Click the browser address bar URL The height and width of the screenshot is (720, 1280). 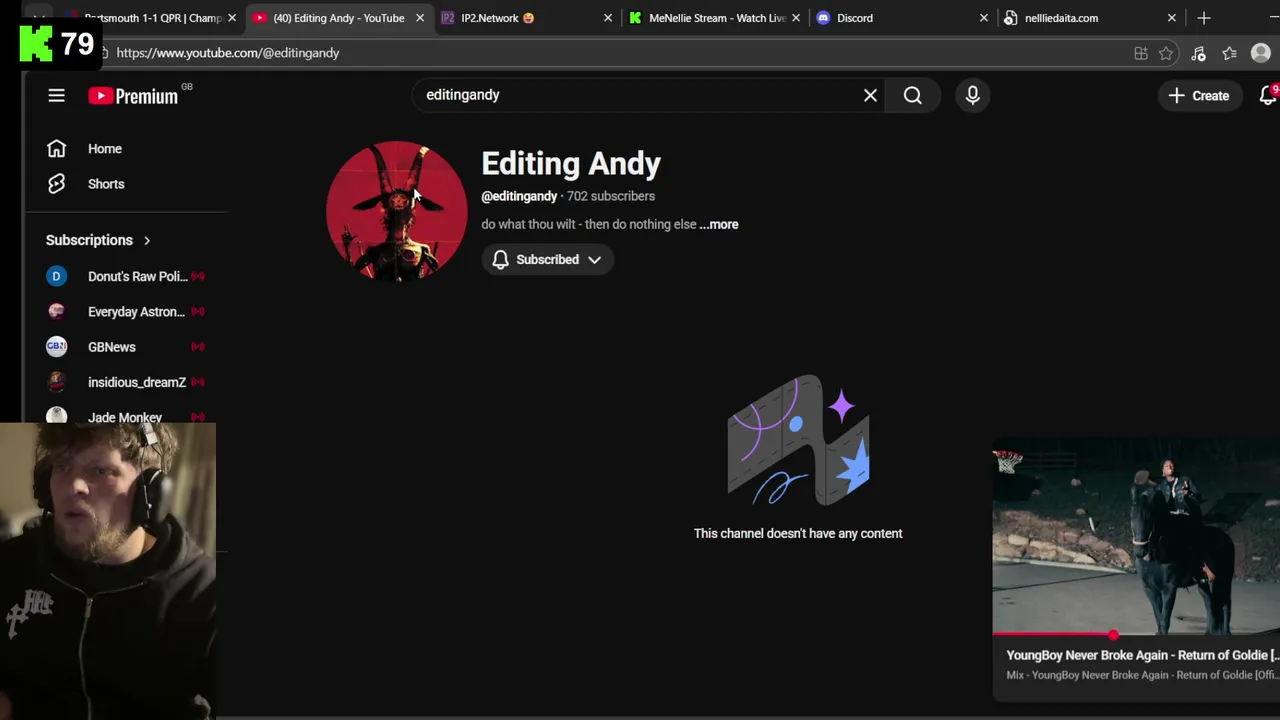point(228,53)
